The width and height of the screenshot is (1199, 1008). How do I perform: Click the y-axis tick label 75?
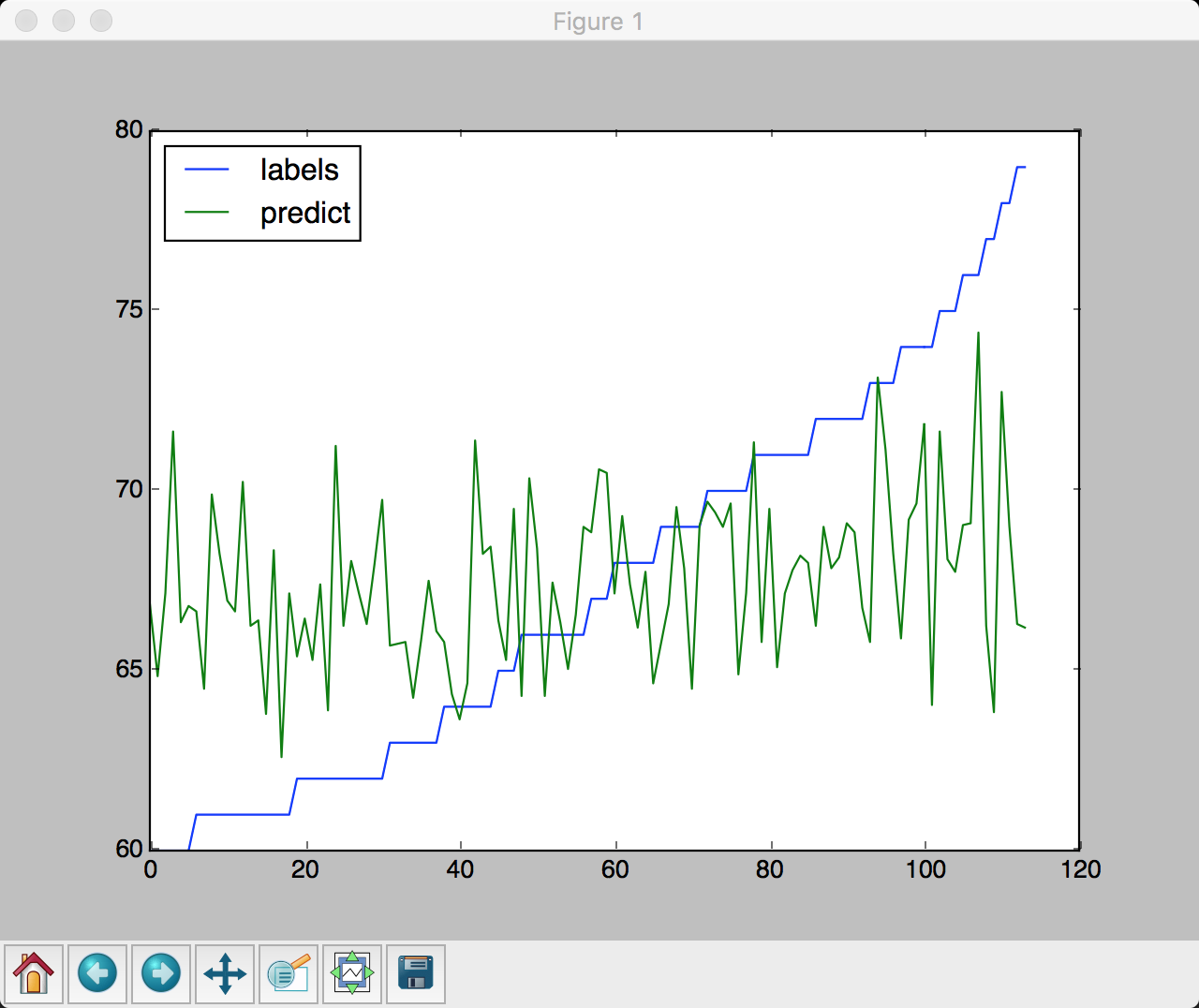[x=128, y=310]
